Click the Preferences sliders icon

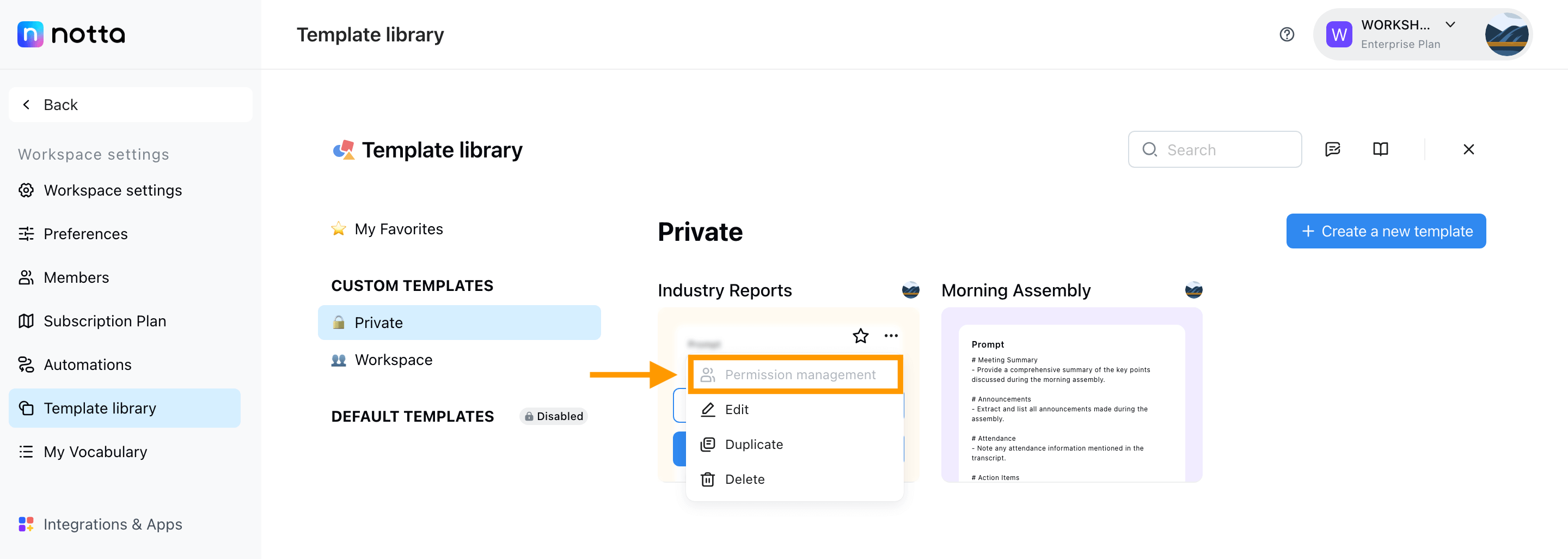pos(26,234)
